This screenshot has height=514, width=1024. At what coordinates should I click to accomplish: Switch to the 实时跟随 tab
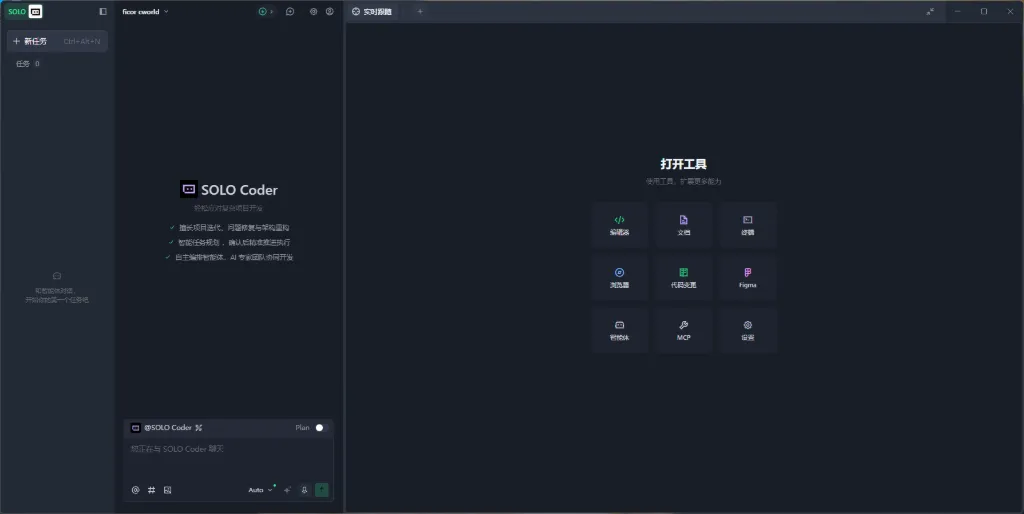click(x=372, y=12)
